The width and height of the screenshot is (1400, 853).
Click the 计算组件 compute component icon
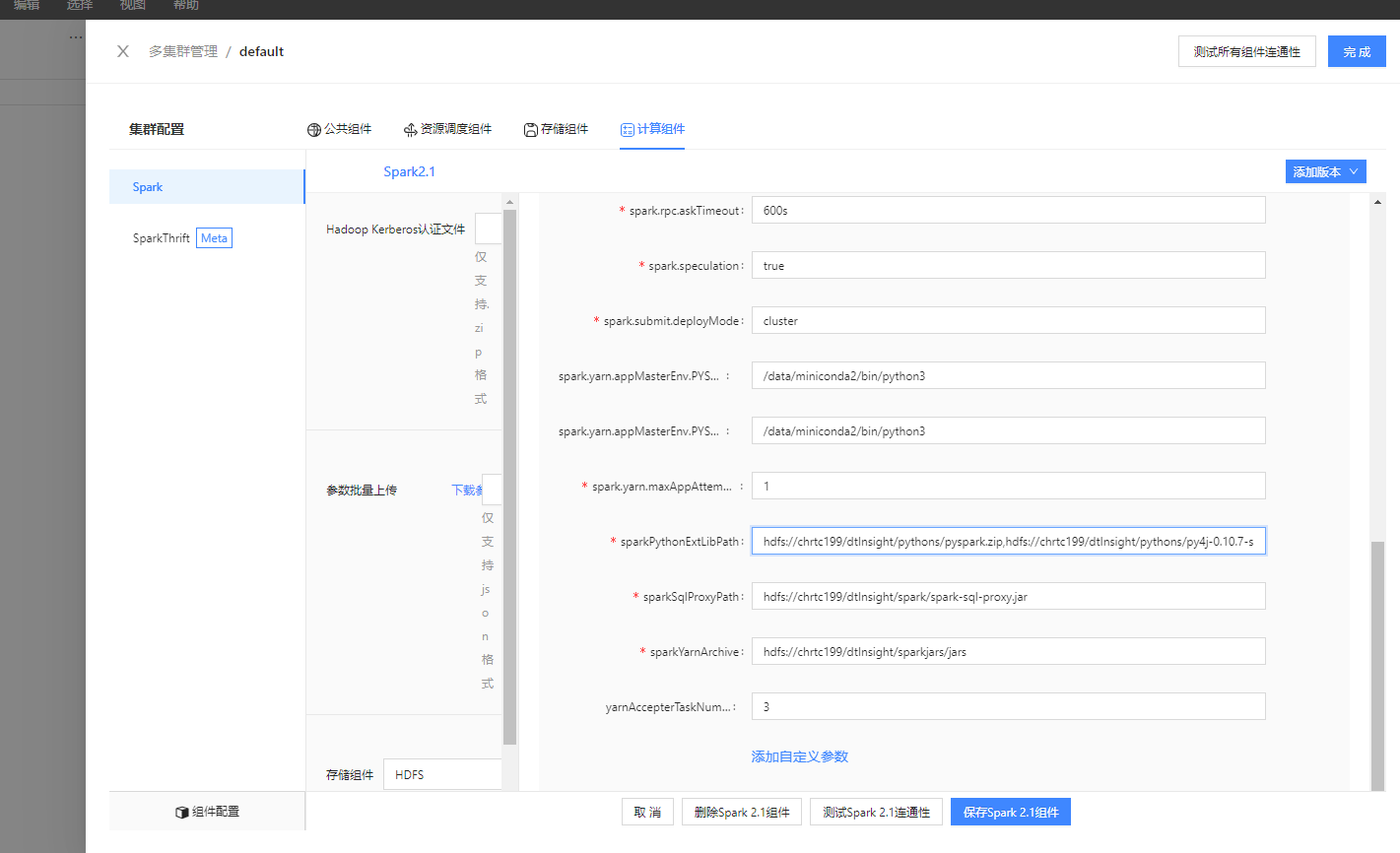(x=625, y=128)
